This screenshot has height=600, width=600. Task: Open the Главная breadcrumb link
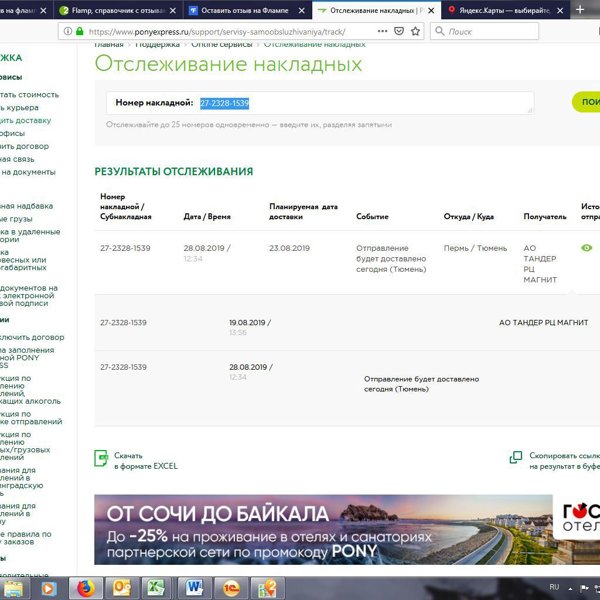coord(109,45)
